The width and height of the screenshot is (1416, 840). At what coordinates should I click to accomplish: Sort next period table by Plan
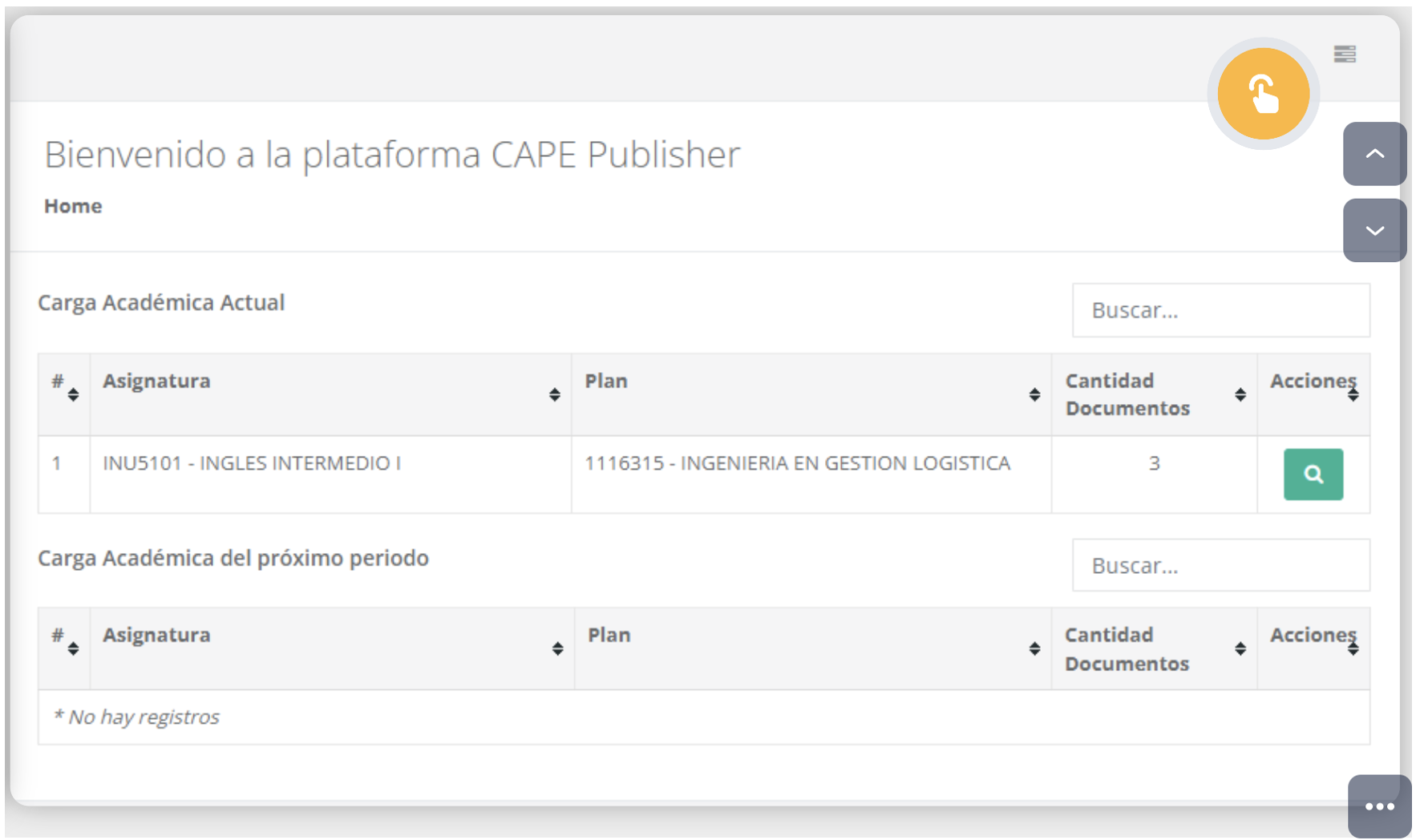click(813, 648)
